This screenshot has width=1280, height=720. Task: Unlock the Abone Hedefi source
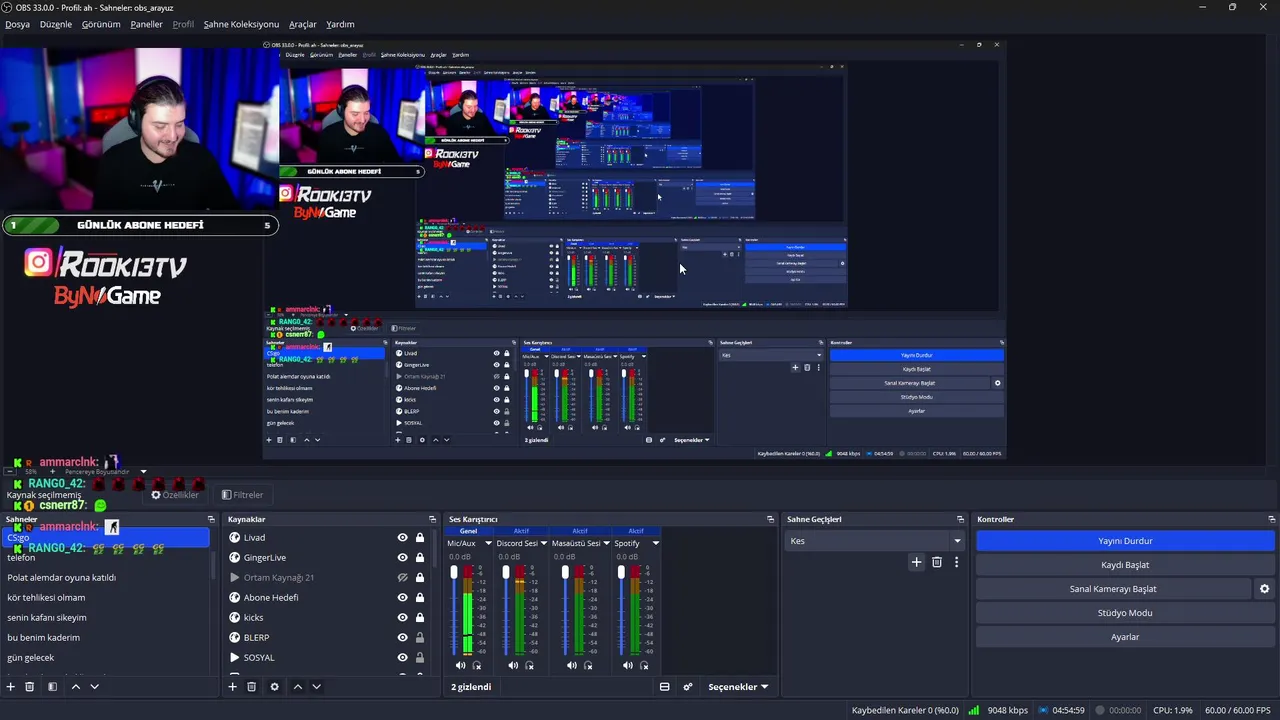[x=420, y=597]
